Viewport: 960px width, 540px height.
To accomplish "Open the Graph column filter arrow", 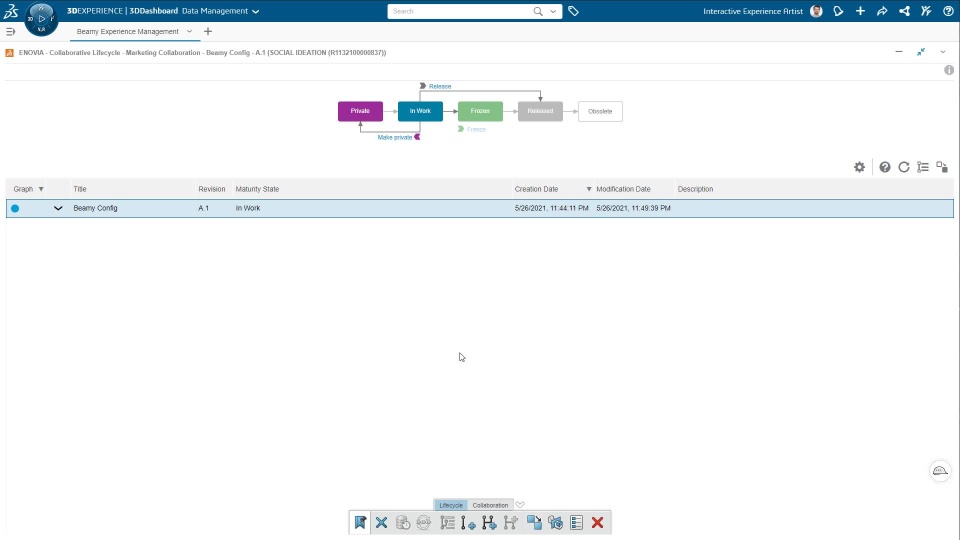I will (41, 189).
